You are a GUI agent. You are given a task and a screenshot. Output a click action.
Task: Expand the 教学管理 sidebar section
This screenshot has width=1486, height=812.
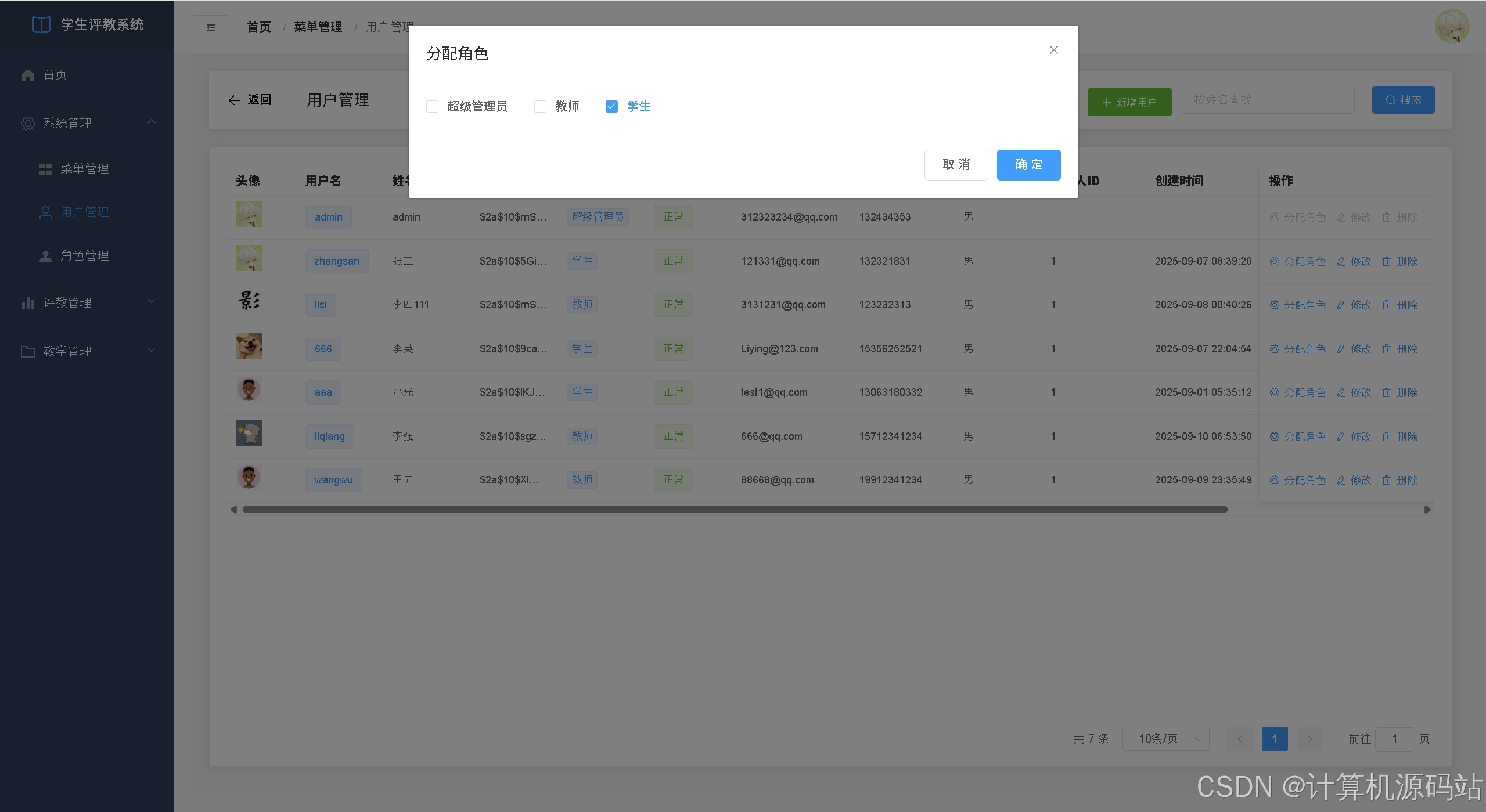click(87, 351)
